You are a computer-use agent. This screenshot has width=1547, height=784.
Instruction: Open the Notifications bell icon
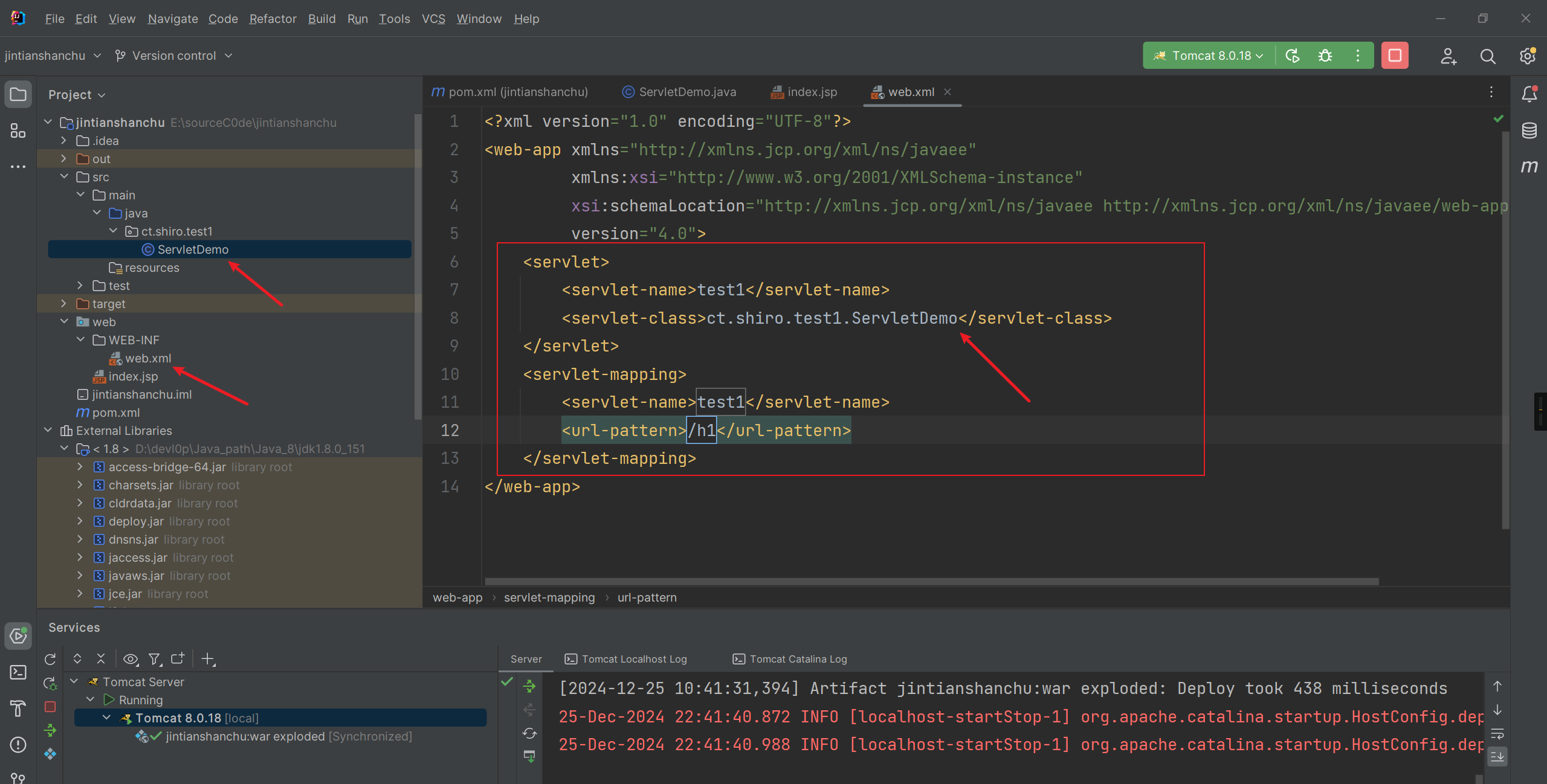pyautogui.click(x=1529, y=94)
